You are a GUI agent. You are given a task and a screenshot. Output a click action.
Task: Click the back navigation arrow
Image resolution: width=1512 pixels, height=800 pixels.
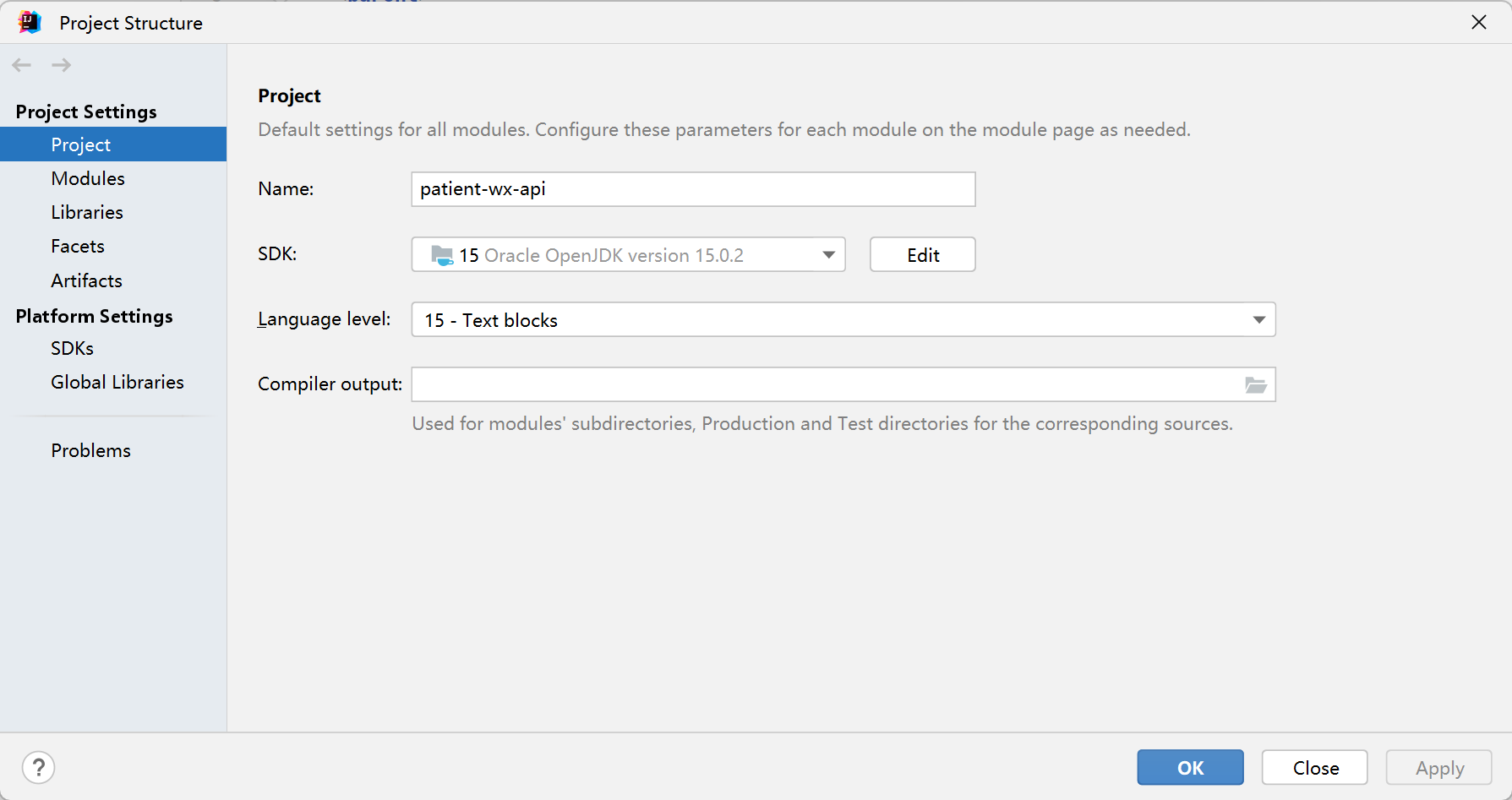22,65
